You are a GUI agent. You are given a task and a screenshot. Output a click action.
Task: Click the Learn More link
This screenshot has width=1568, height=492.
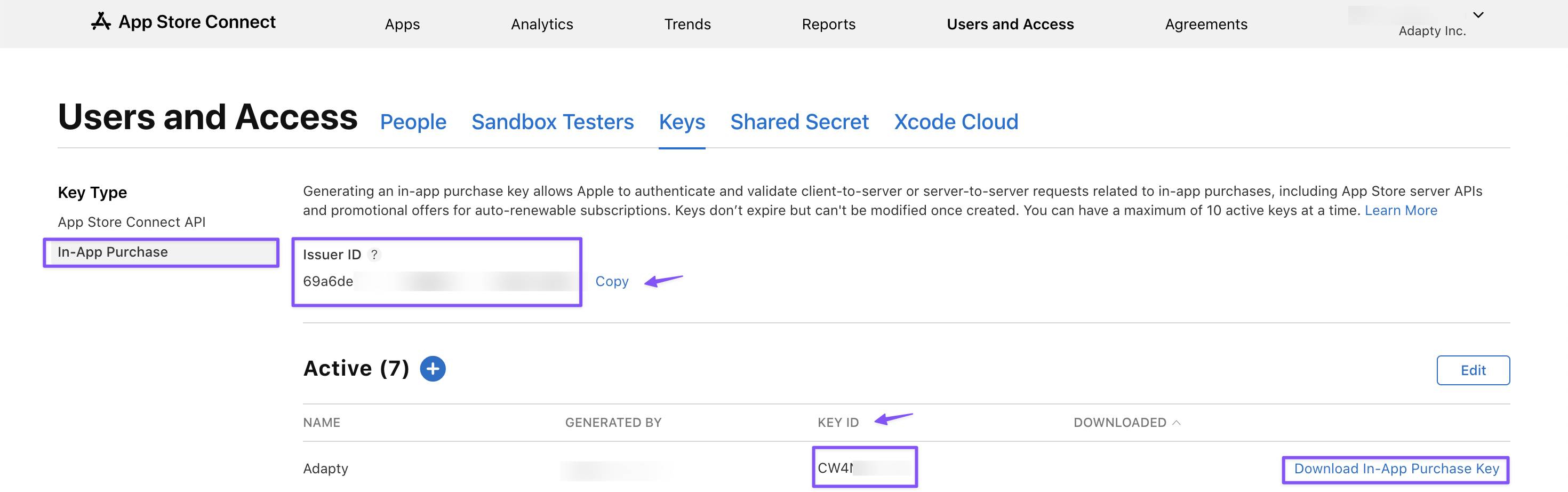[x=1401, y=211]
